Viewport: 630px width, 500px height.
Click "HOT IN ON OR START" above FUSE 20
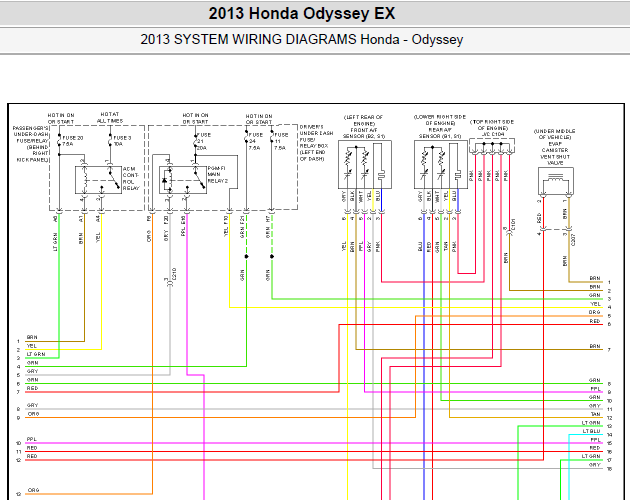click(61, 118)
